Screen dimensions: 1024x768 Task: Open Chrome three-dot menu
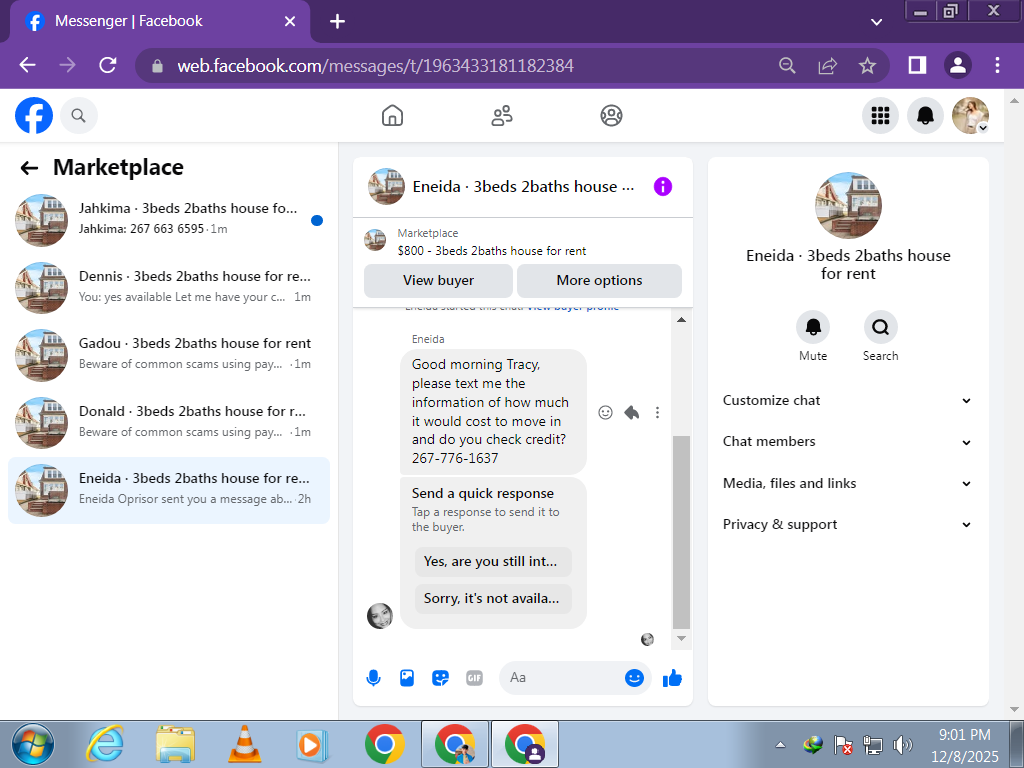click(x=997, y=65)
